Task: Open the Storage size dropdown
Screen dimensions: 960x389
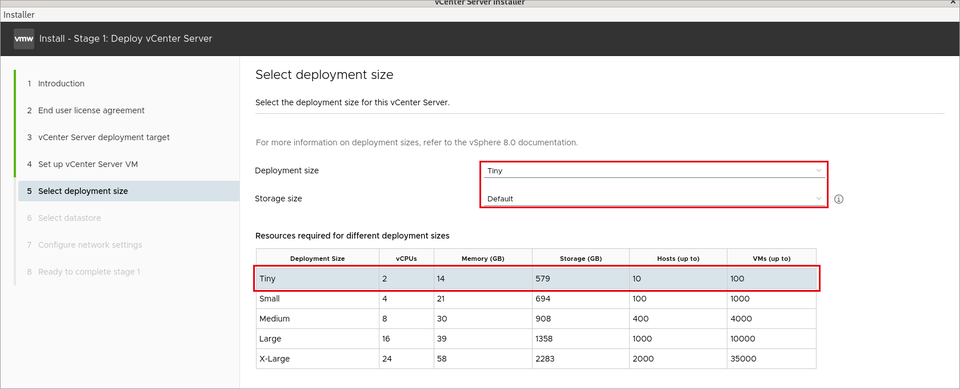Action: [x=654, y=198]
